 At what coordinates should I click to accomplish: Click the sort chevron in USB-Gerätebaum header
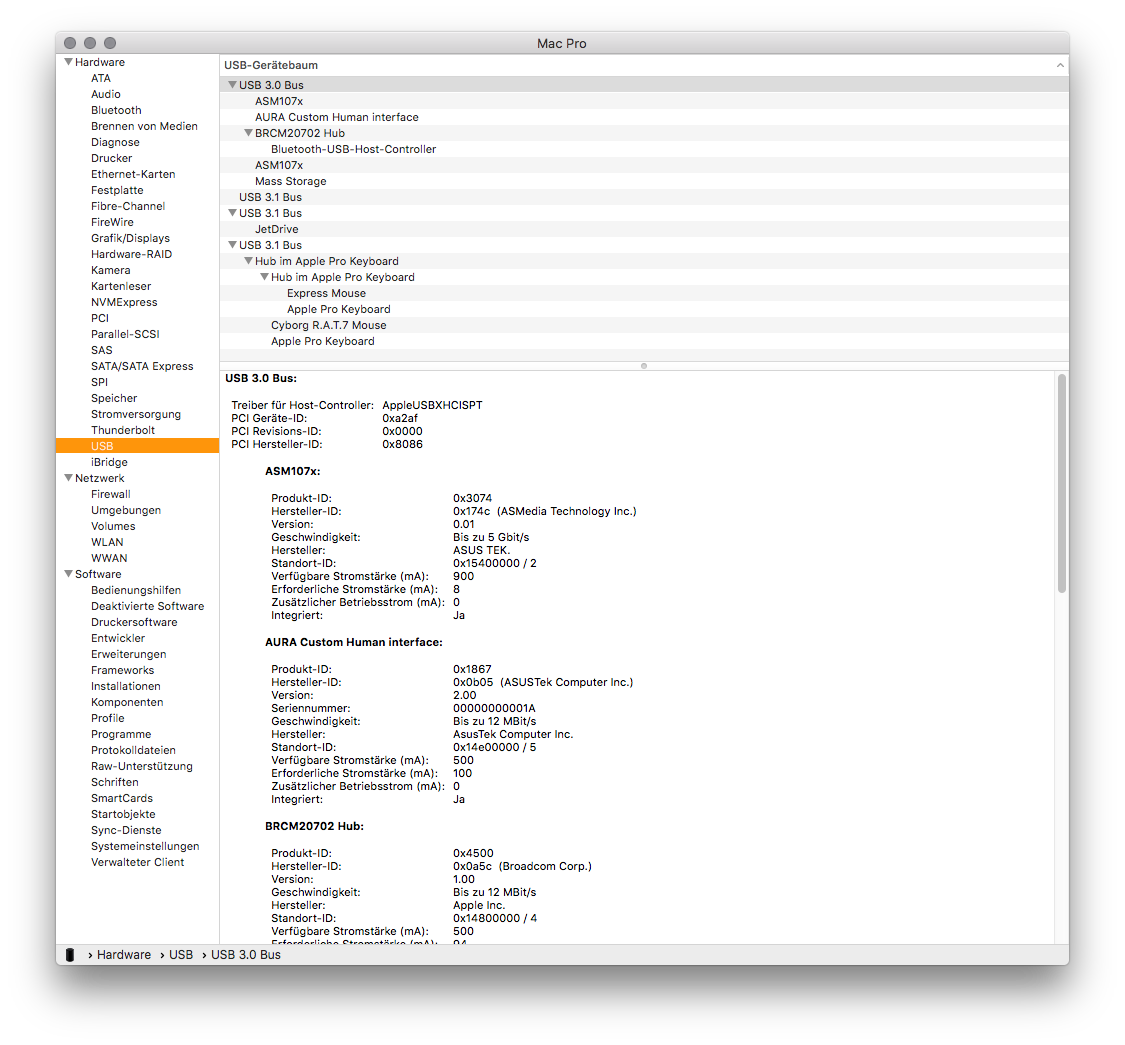click(x=1060, y=65)
